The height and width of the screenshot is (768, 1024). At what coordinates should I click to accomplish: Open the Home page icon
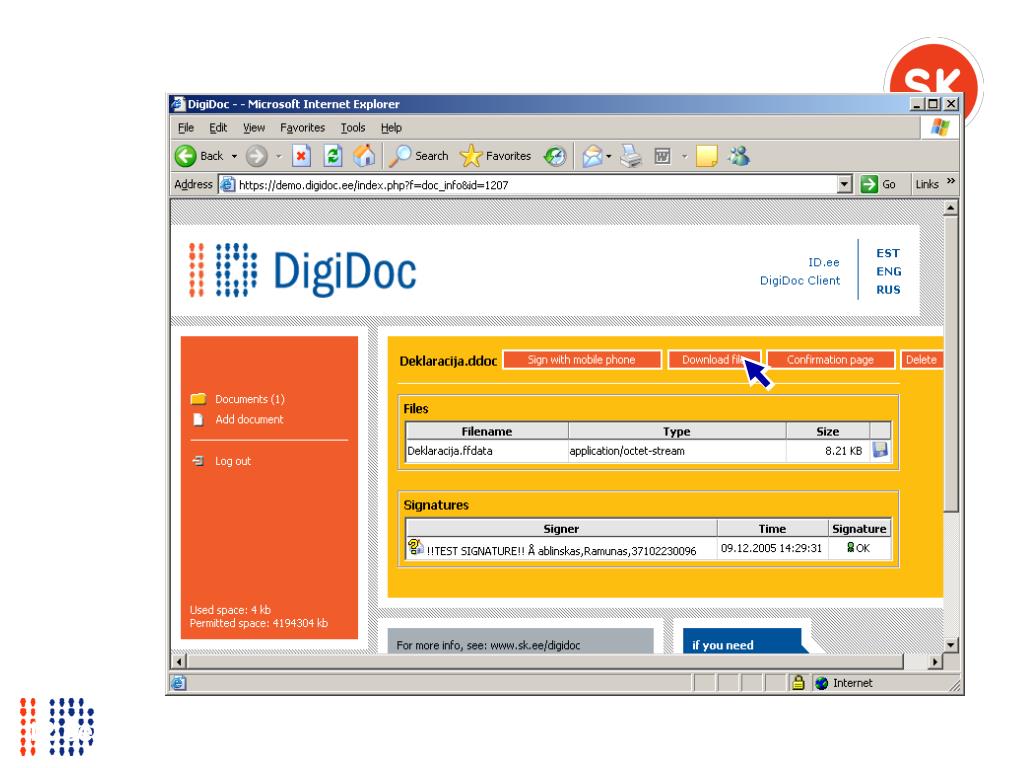(x=364, y=156)
